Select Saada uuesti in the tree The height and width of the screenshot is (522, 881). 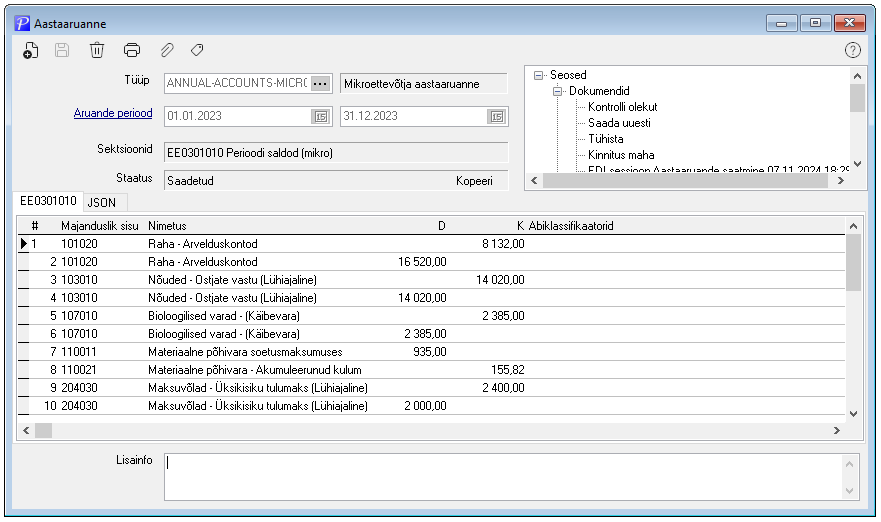[619, 122]
